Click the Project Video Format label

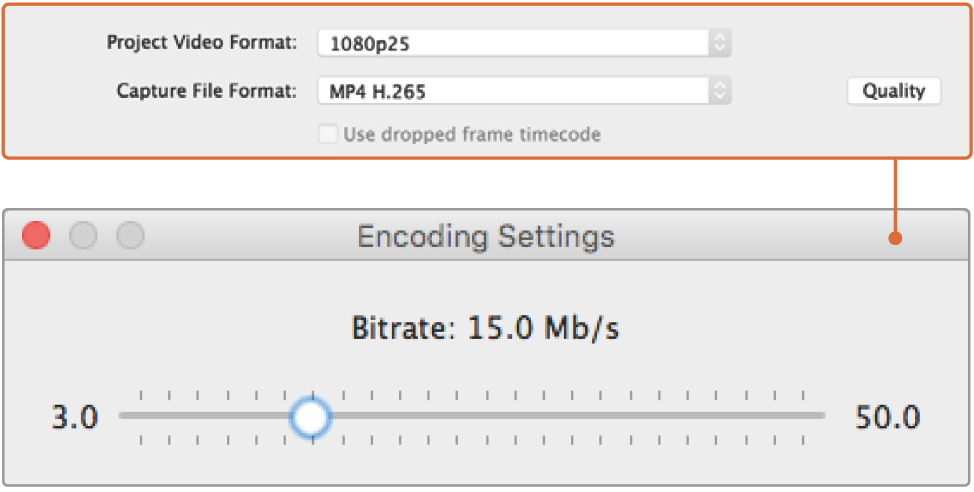coord(202,43)
